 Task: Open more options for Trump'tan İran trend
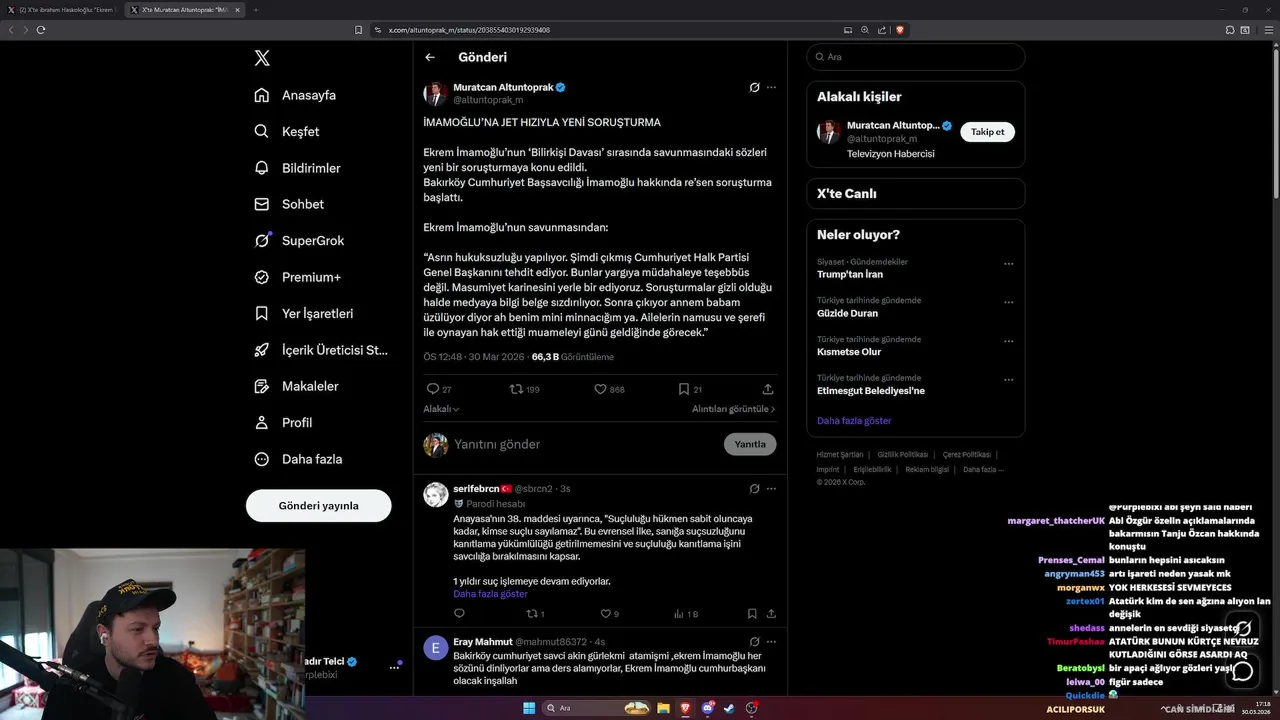1008,264
